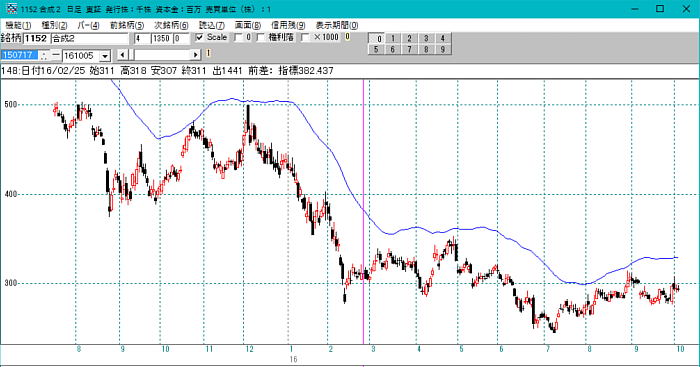
Task: Click month label 7 on time axis
Action: (547, 349)
